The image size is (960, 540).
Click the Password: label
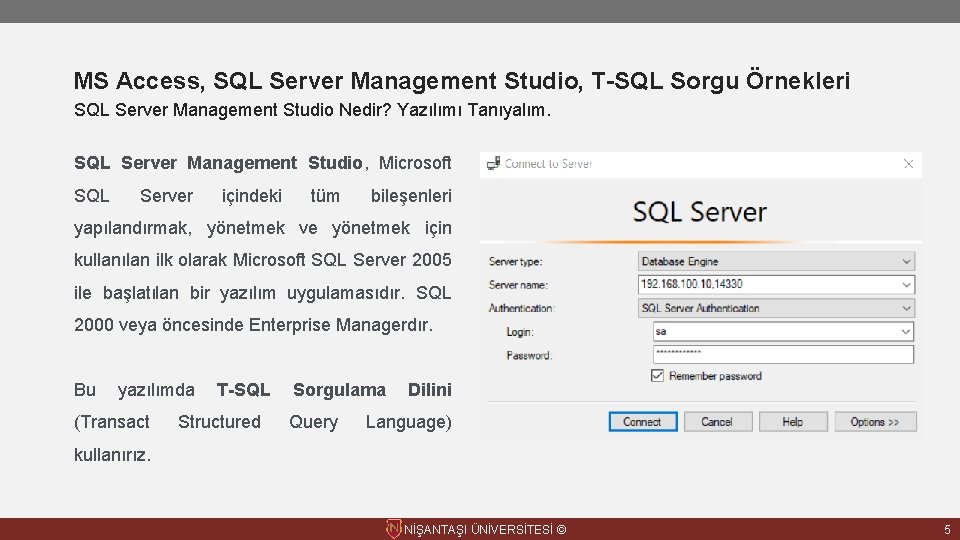[529, 356]
